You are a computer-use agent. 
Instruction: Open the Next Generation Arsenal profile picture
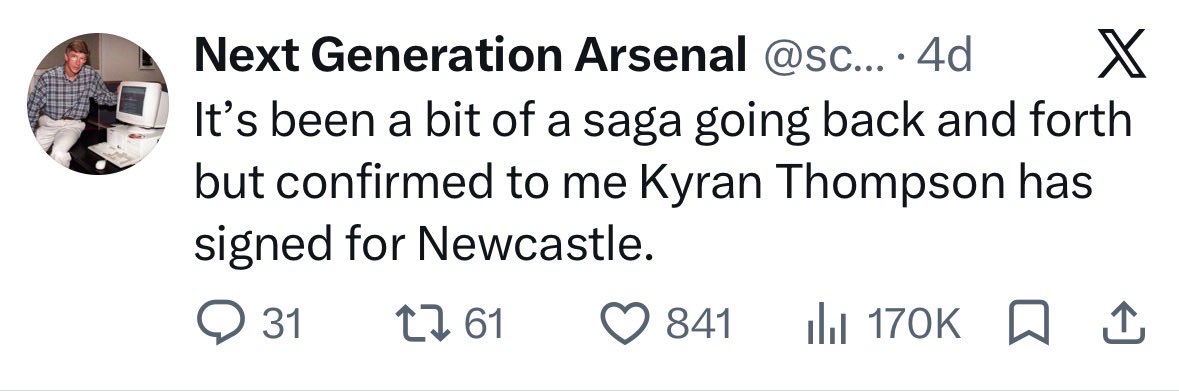click(x=98, y=104)
